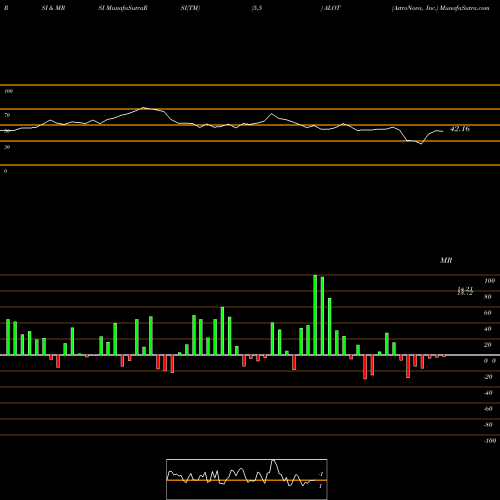Screen dimensions: 500x500
Task: Click the MunafaSutra.com text in header
Action: [x=465, y=8]
